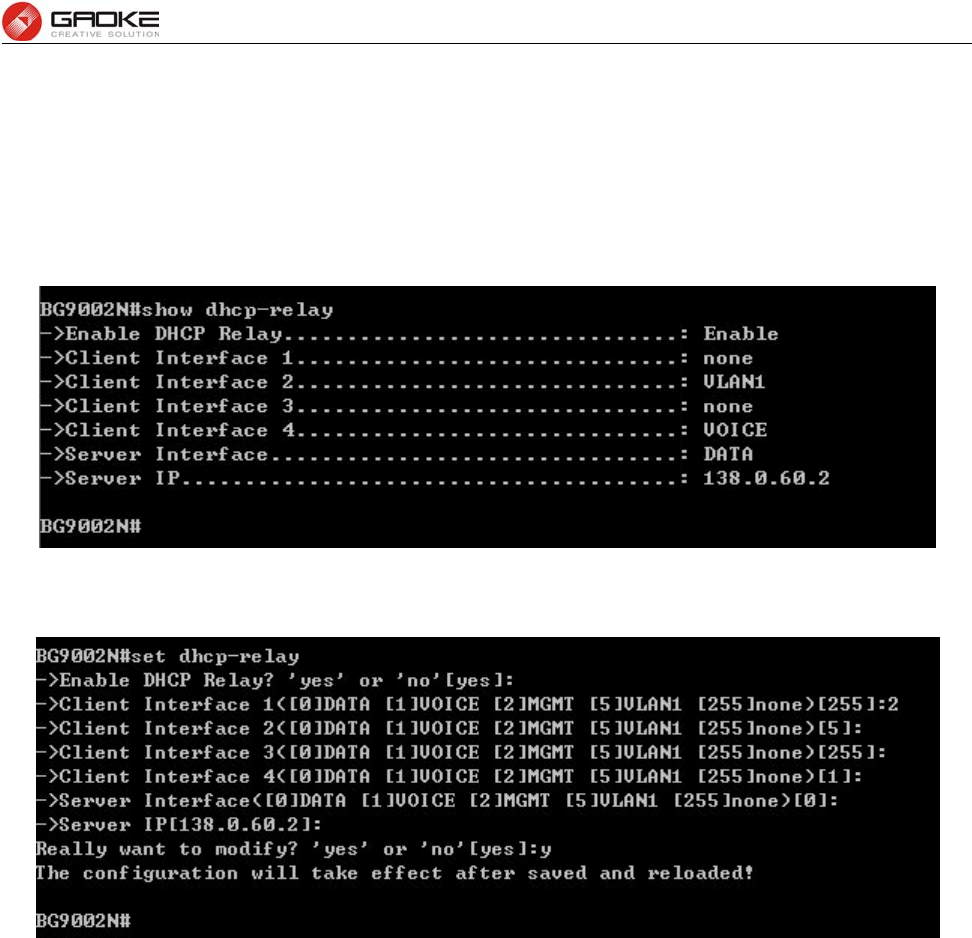Select the Enable DHCP Relay status line
972x938 pixels.
[409, 334]
